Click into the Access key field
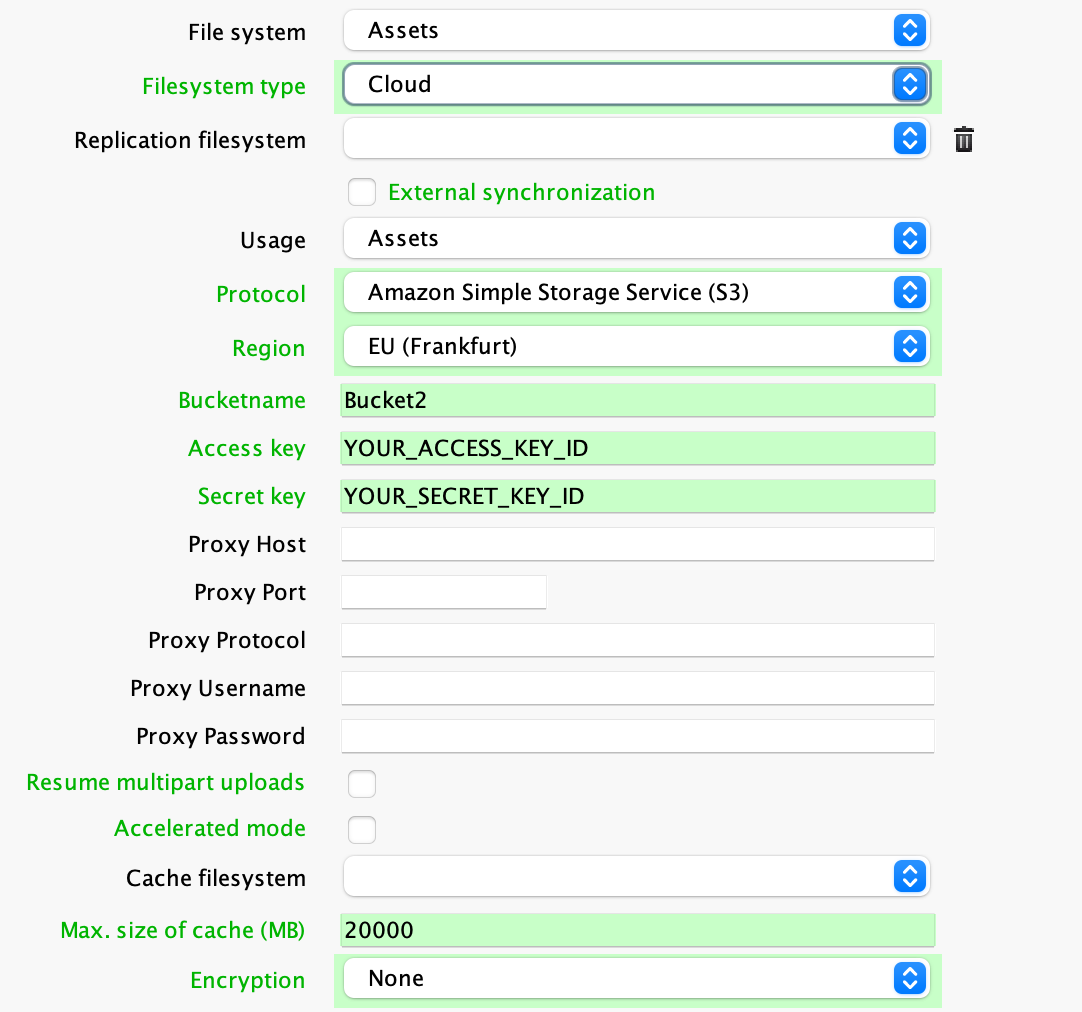 [637, 448]
